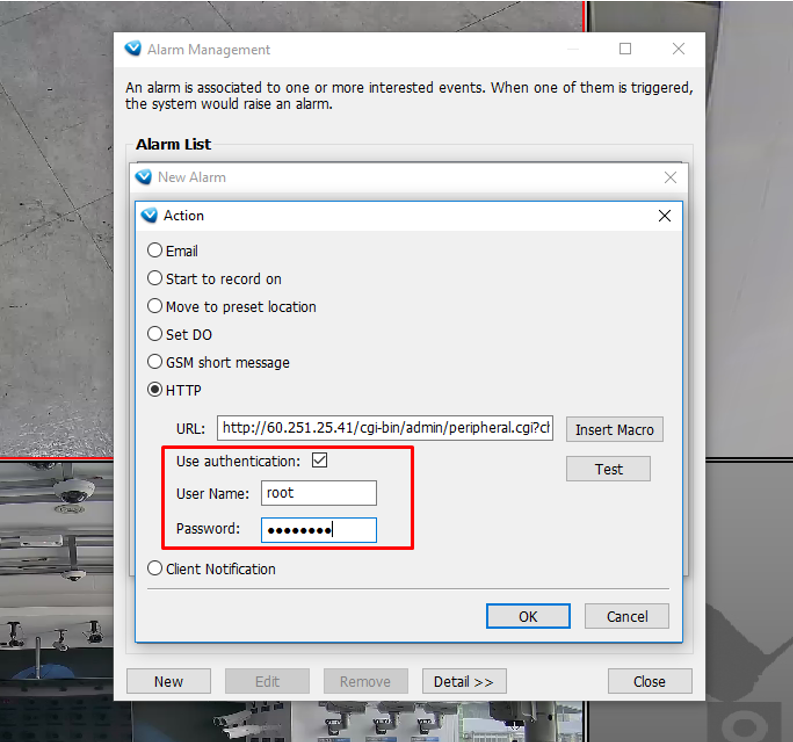Click the Close button in Alarm Management
Screen dimensions: 793x742
pos(649,682)
